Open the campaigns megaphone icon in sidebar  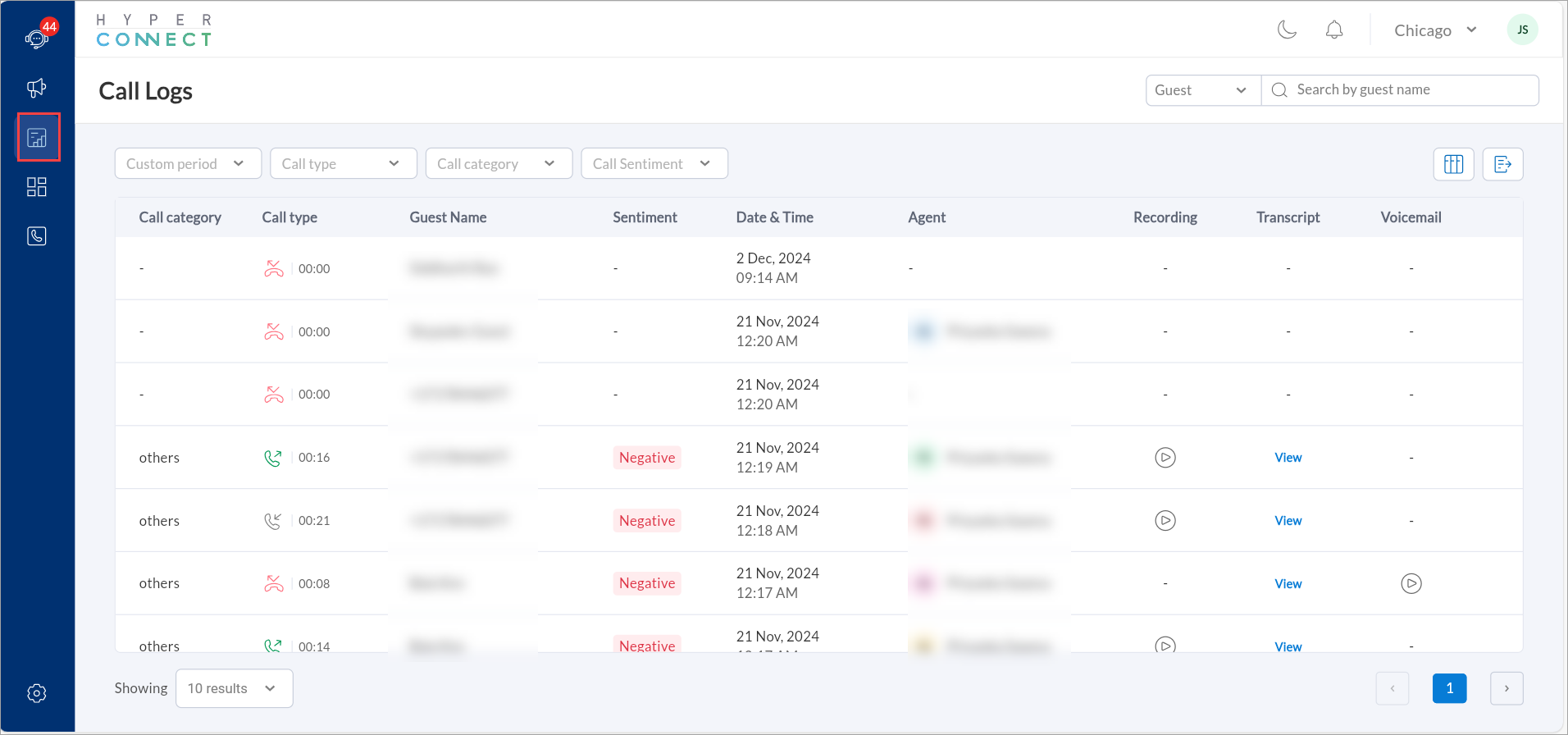click(37, 88)
